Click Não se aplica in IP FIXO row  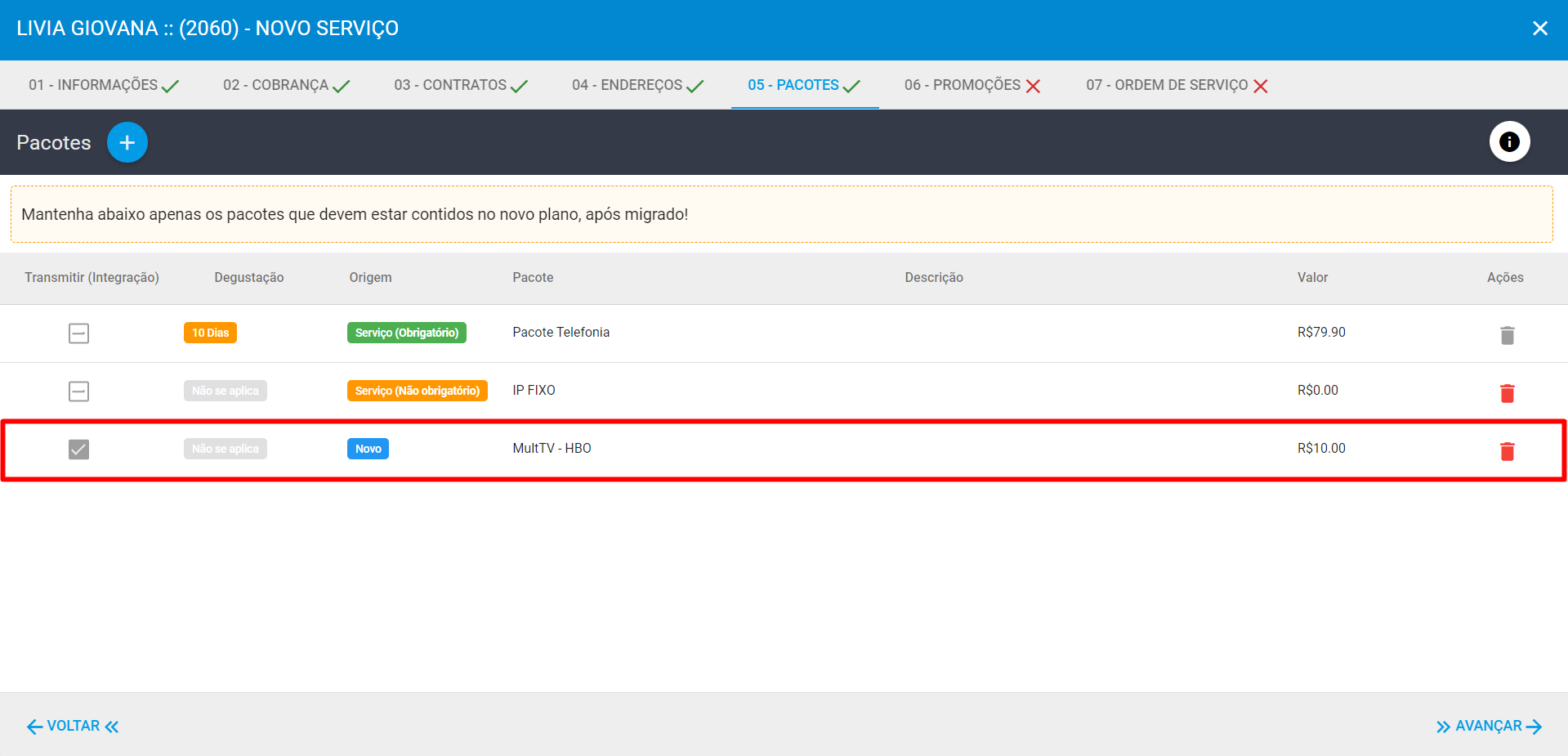(x=226, y=391)
